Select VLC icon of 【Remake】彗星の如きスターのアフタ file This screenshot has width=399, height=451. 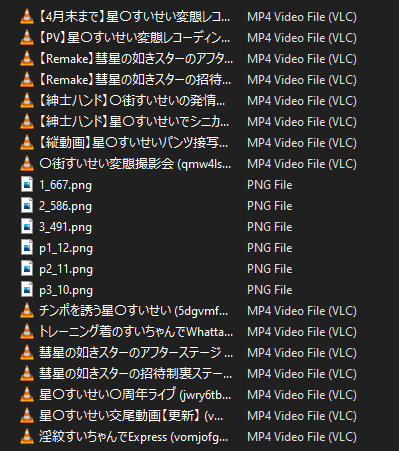[27, 59]
